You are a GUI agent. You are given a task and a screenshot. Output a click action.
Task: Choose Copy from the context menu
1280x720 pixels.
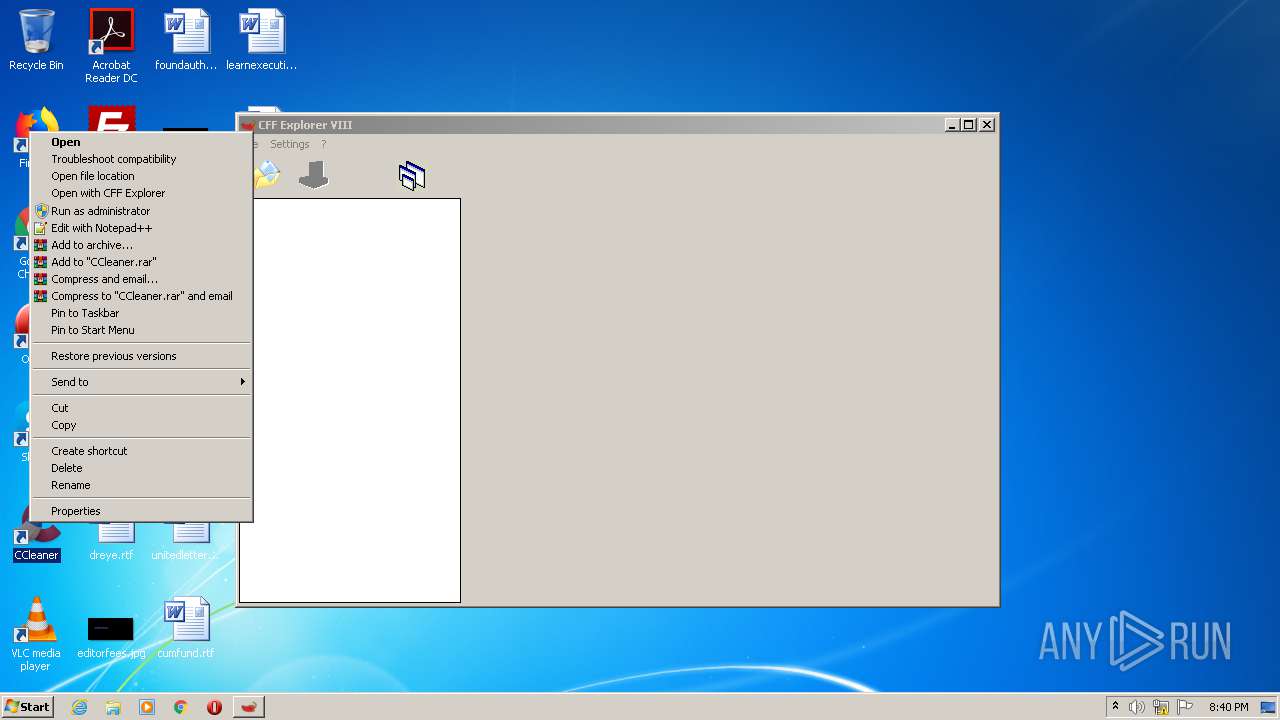tap(141, 425)
